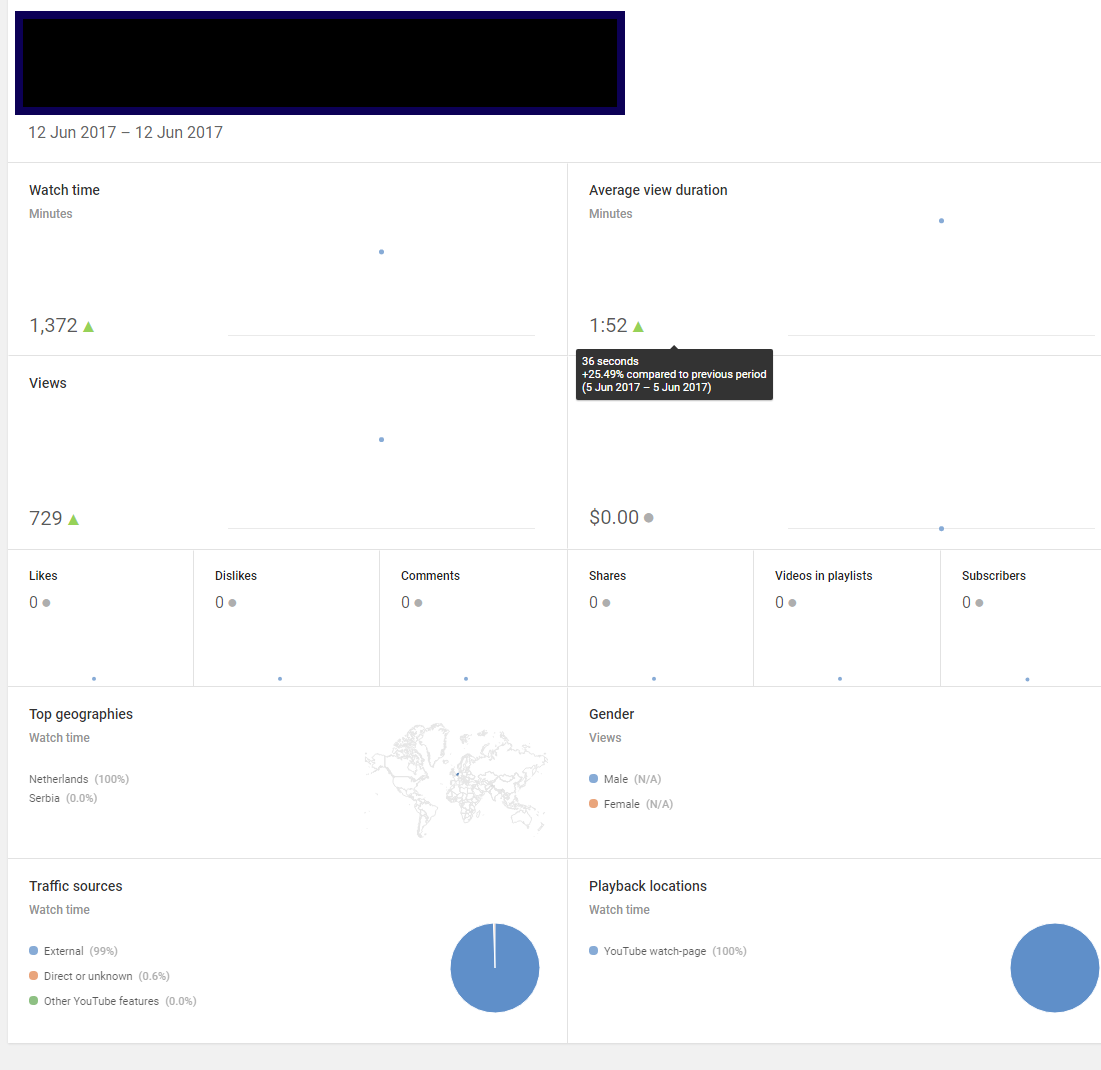This screenshot has width=1101, height=1070.
Task: Click the green up arrow beside 1:52
Action: click(x=638, y=326)
